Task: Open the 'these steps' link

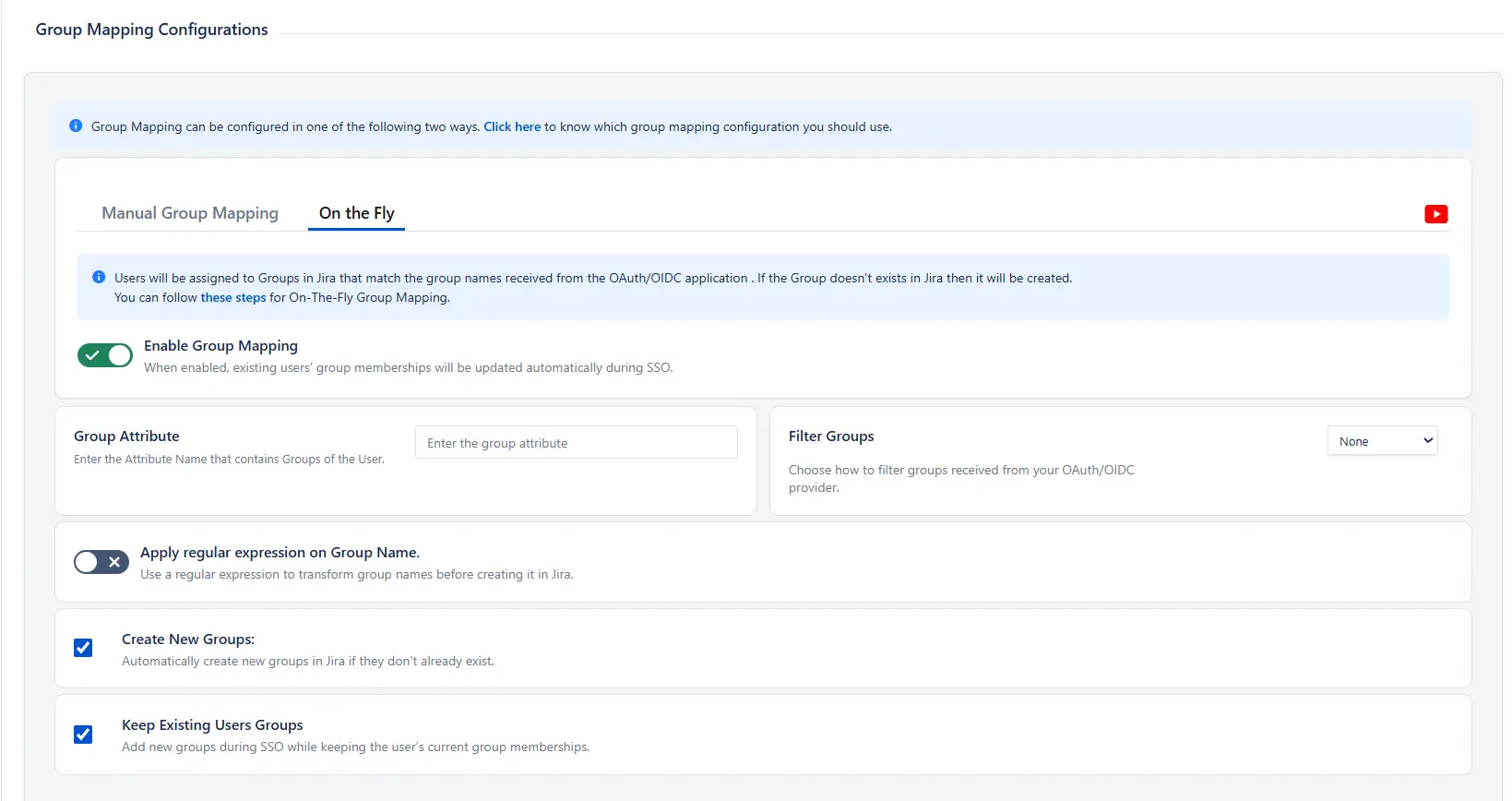Action: tap(233, 297)
